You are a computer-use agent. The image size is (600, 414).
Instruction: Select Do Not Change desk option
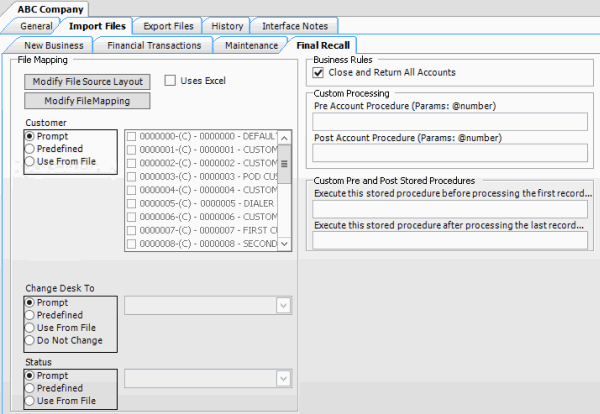pos(31,341)
